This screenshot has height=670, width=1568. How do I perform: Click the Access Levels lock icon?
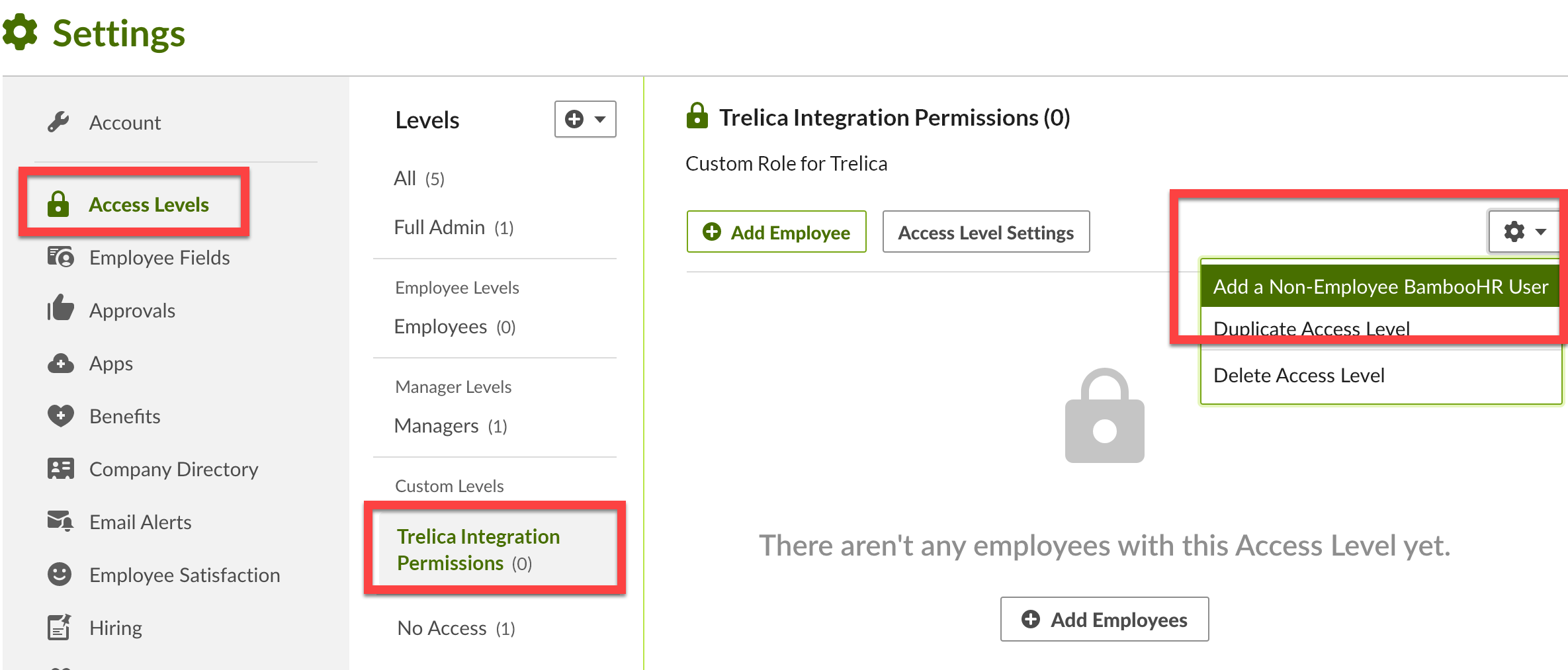click(58, 204)
